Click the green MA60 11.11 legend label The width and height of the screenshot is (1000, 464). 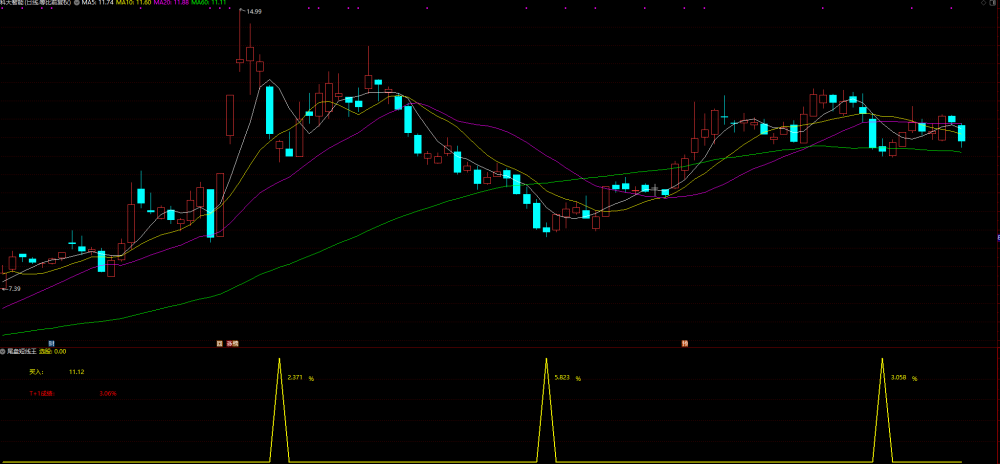209,3
